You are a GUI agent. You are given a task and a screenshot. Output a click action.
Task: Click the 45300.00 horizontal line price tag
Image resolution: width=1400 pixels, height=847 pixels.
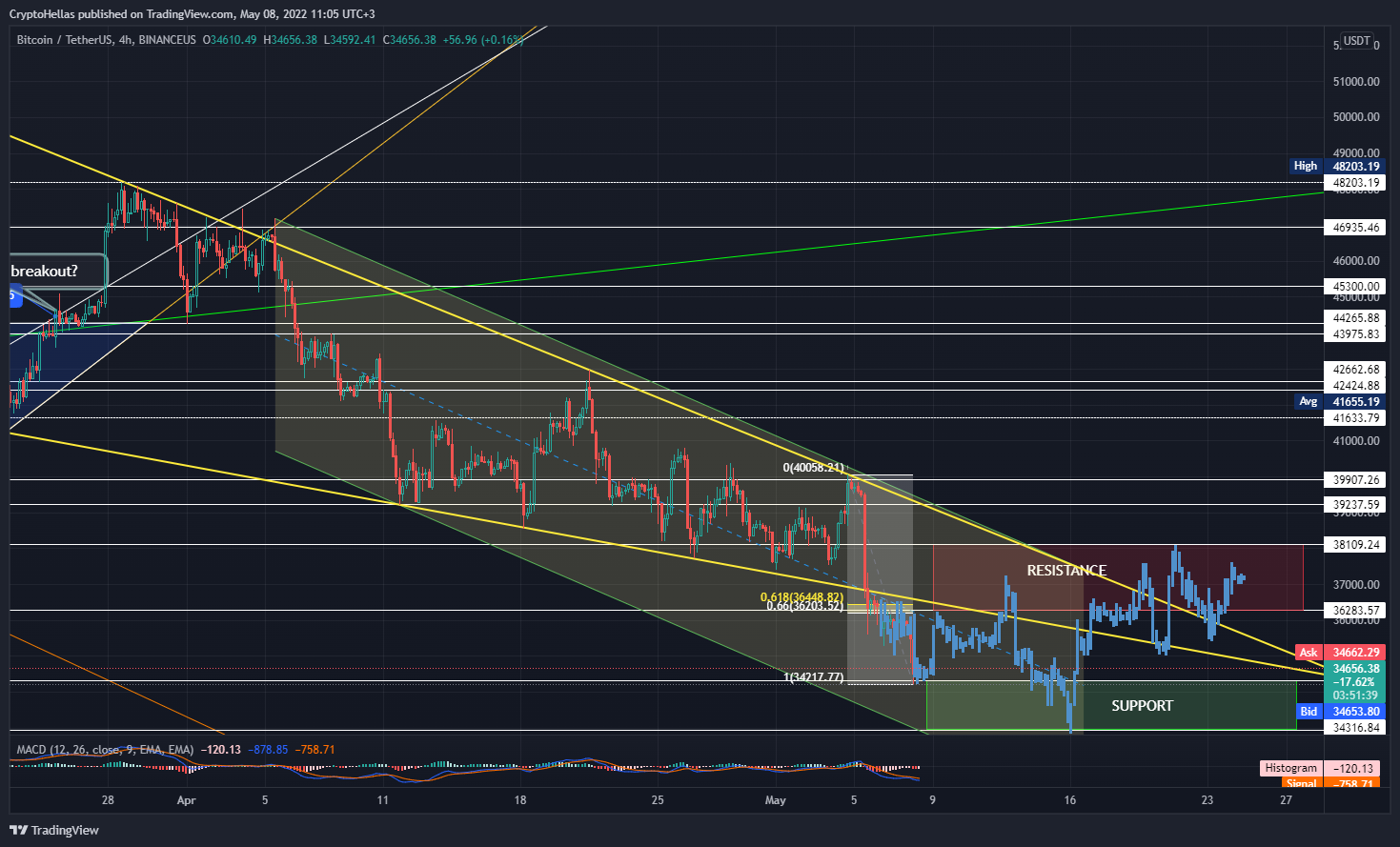pos(1356,287)
